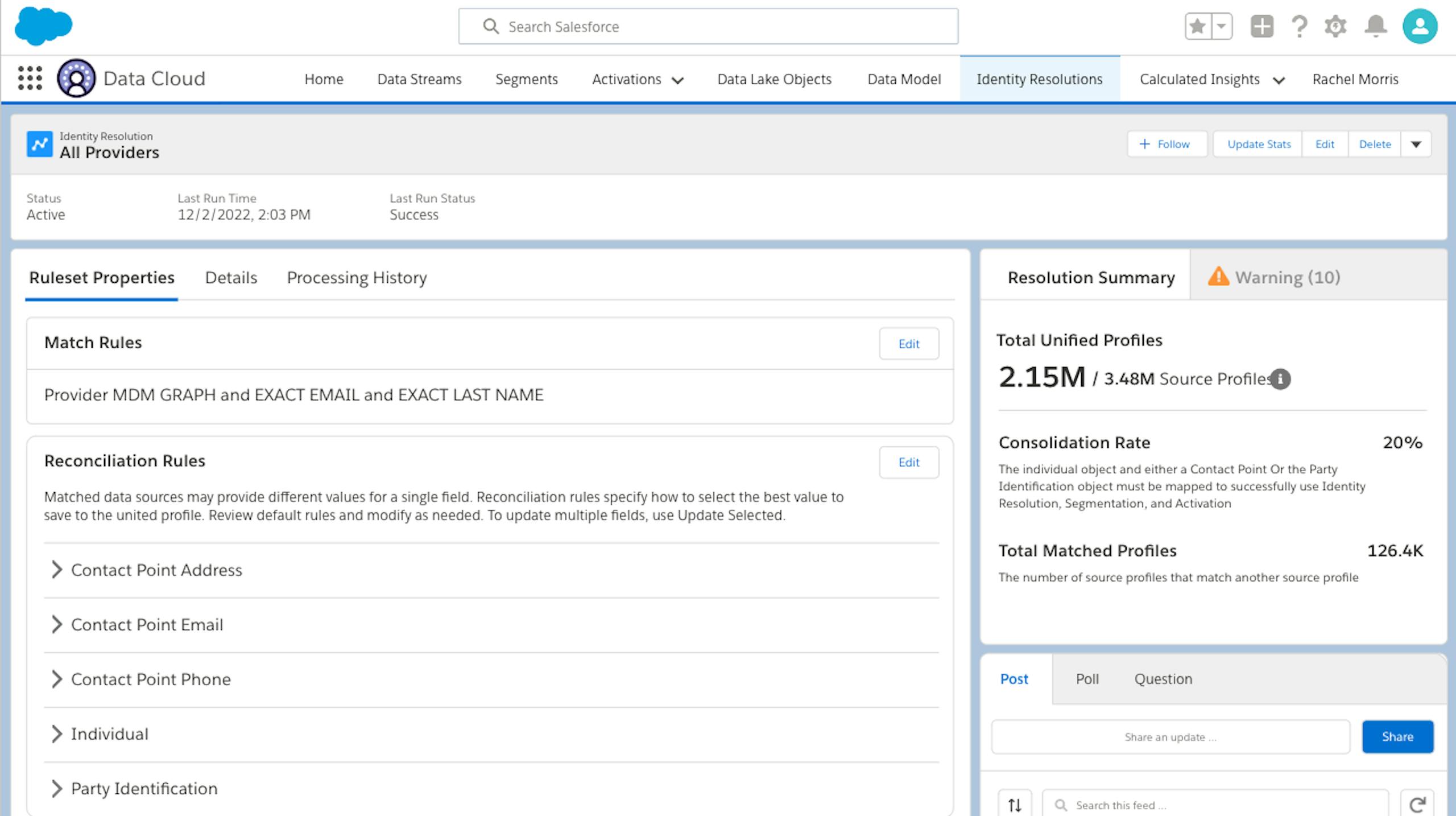Expand the Contact Point Address section
This screenshot has height=816, width=1456.
[56, 570]
